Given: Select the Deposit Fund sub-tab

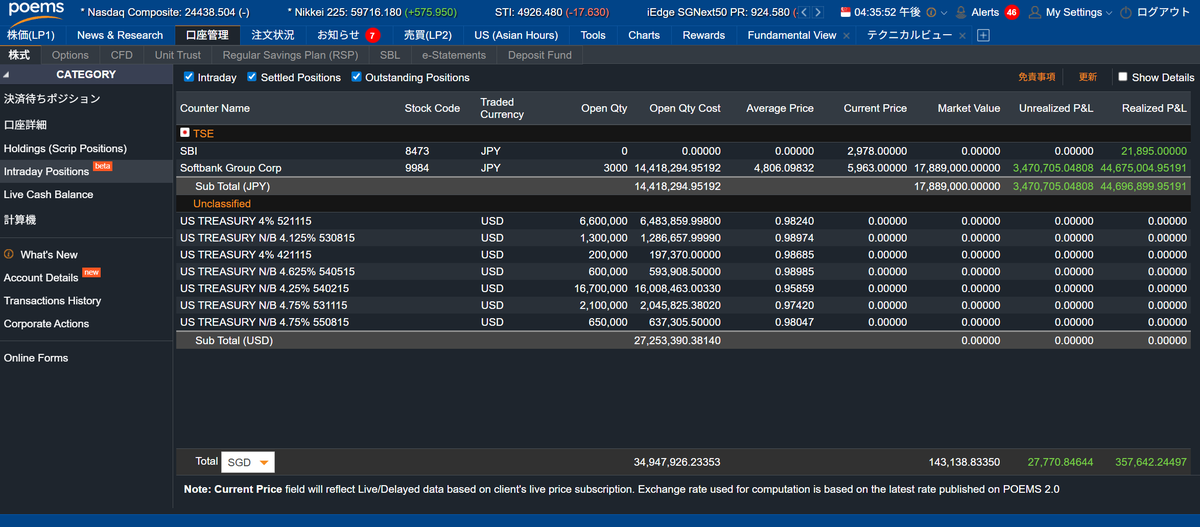Looking at the screenshot, I should pos(540,55).
